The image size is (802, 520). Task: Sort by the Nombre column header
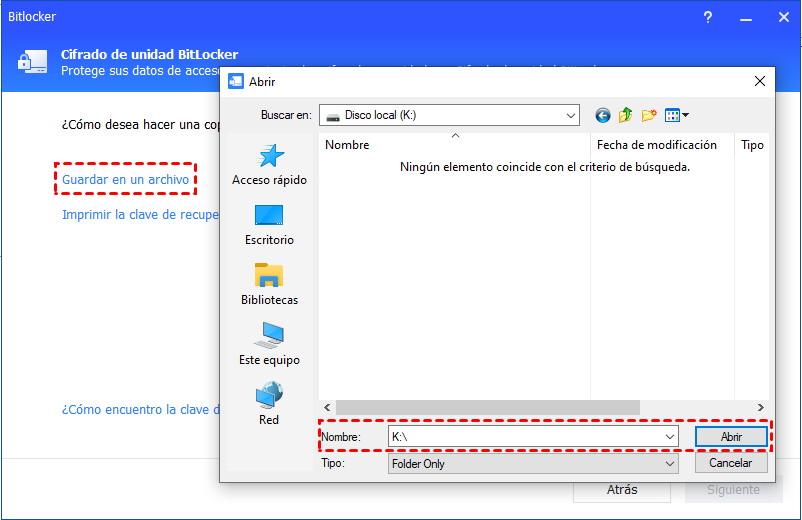(347, 145)
